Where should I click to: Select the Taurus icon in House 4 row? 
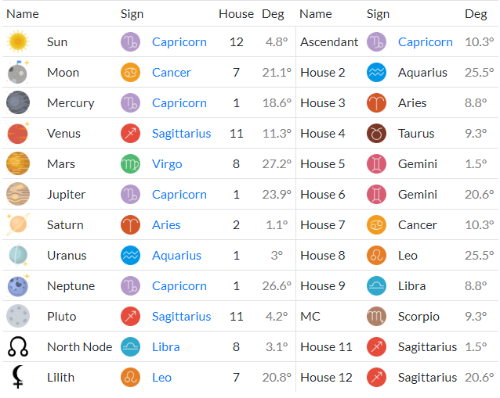tap(376, 133)
